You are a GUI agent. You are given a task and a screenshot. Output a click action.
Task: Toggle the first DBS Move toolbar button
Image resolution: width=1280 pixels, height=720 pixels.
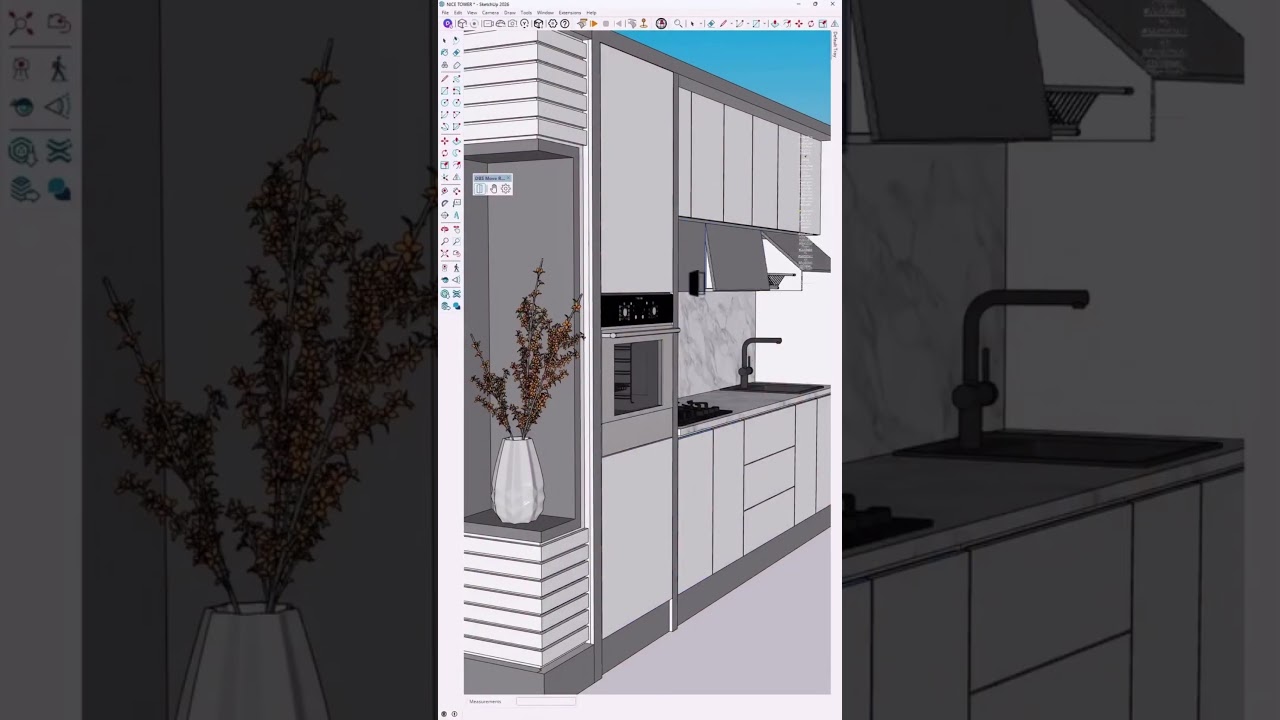click(x=480, y=188)
